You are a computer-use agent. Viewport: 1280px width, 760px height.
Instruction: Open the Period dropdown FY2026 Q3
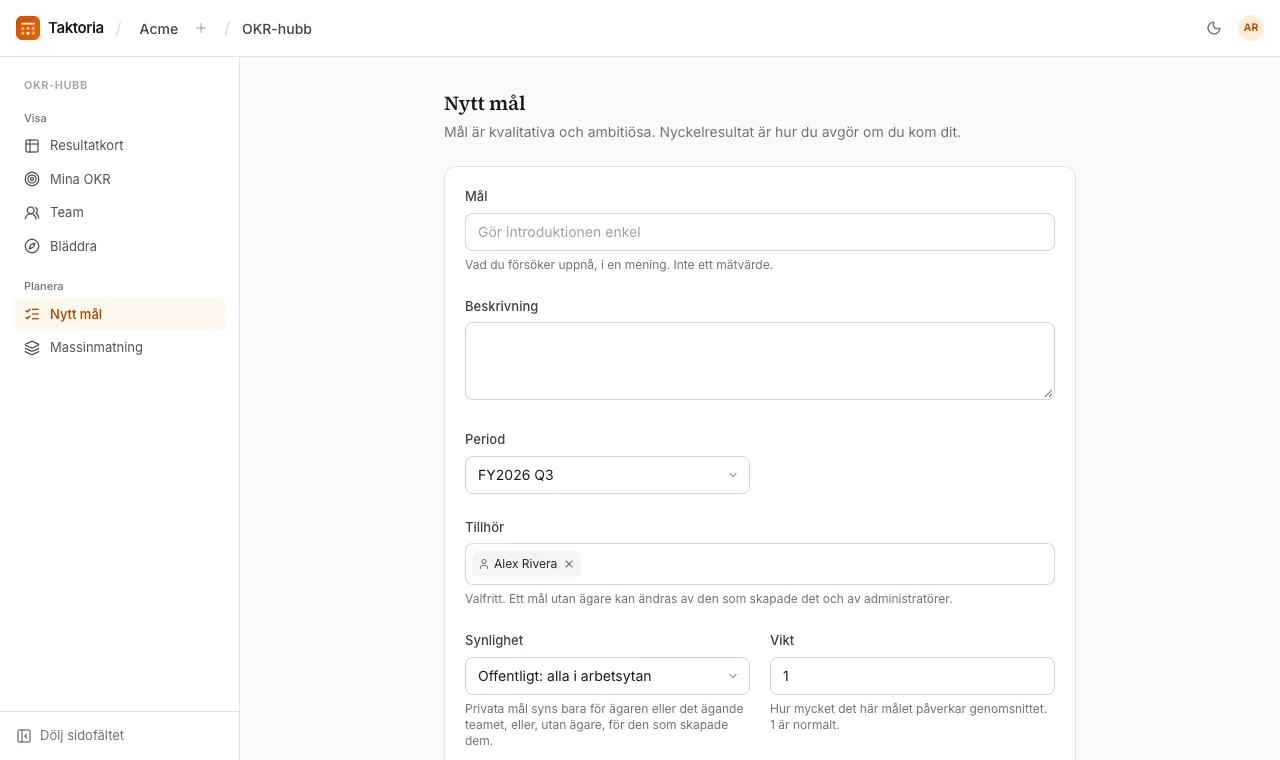607,475
